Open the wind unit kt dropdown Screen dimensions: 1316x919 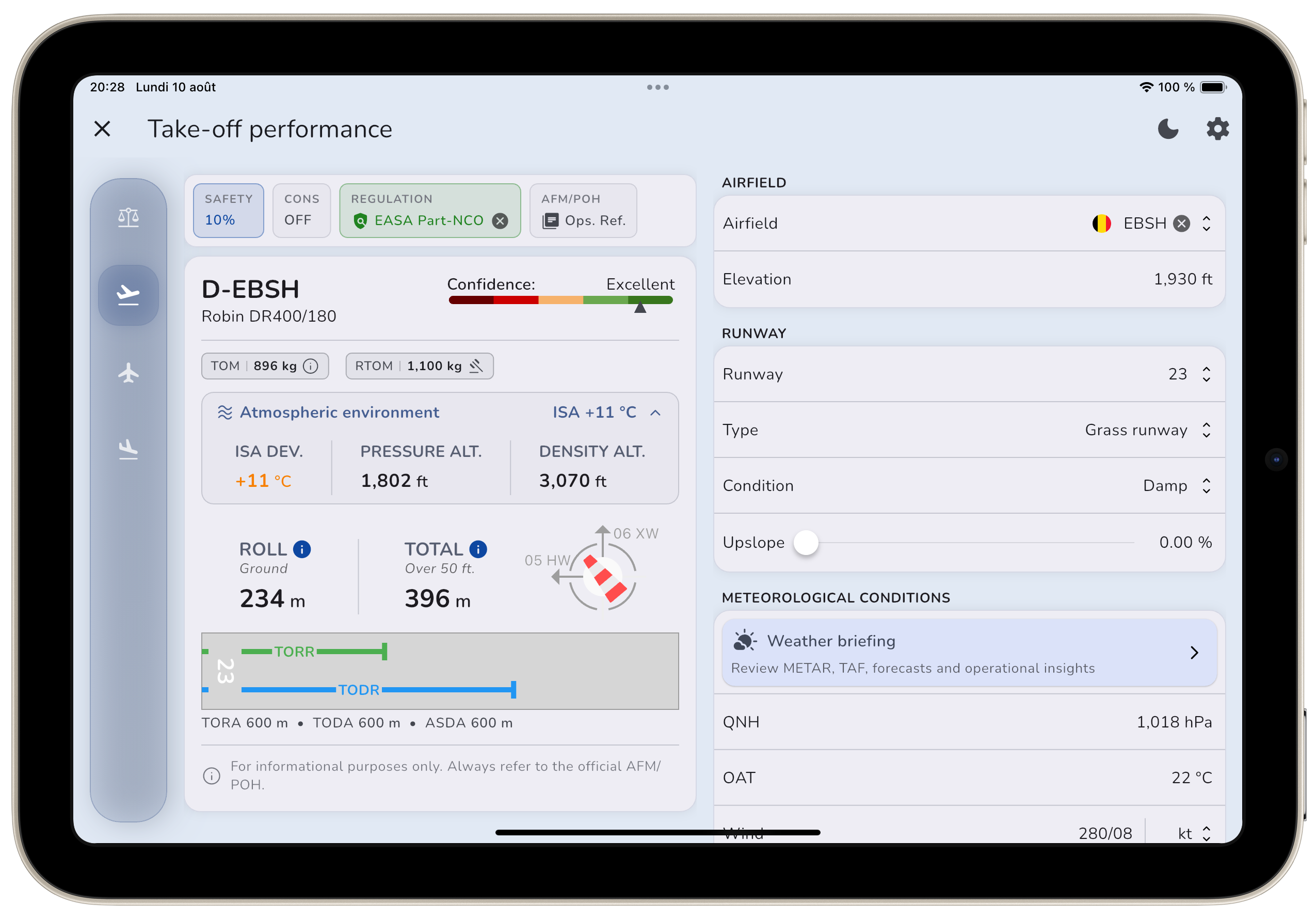(x=1195, y=834)
